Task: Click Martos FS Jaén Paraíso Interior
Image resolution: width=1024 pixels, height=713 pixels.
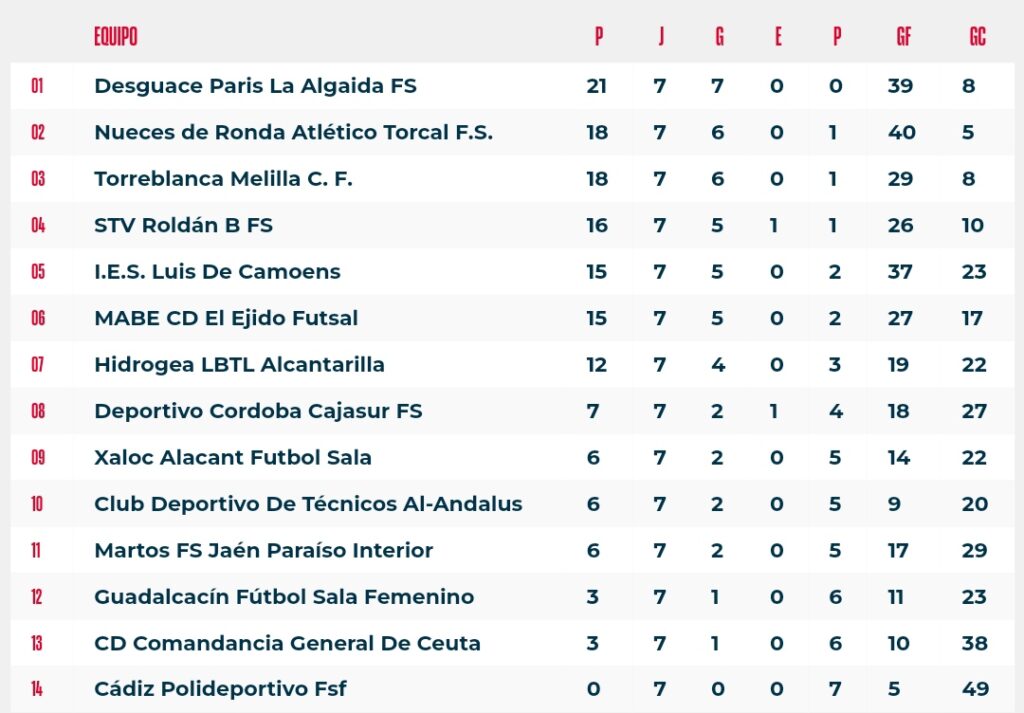Action: [x=263, y=550]
